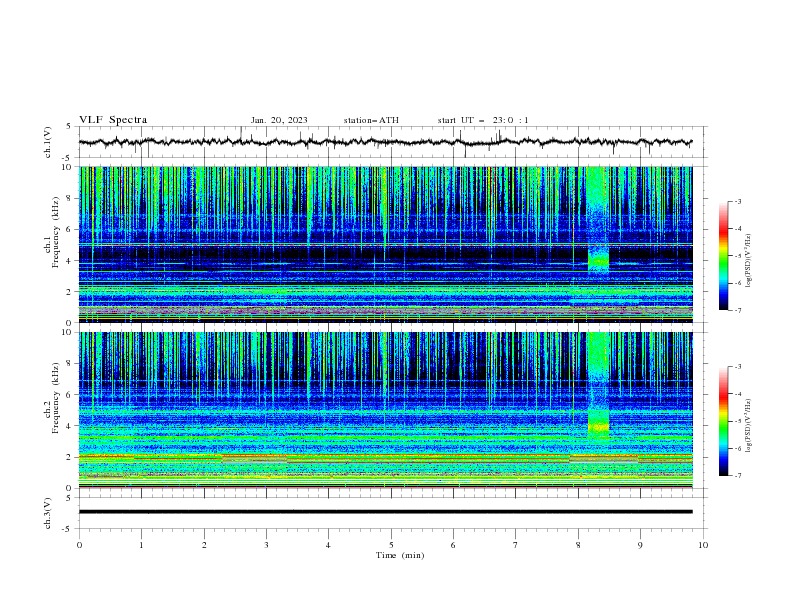
Task: Click the "-5" tick on ch.2 color bar
Action: click(737, 421)
